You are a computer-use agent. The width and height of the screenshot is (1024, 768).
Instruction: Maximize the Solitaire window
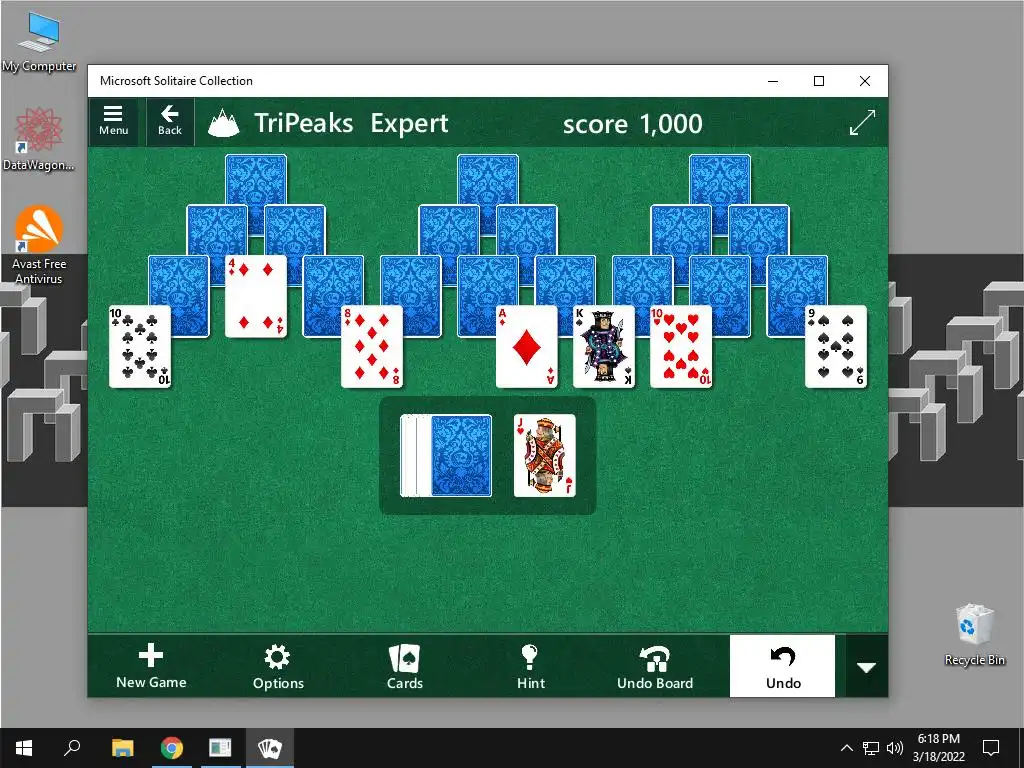coord(819,81)
